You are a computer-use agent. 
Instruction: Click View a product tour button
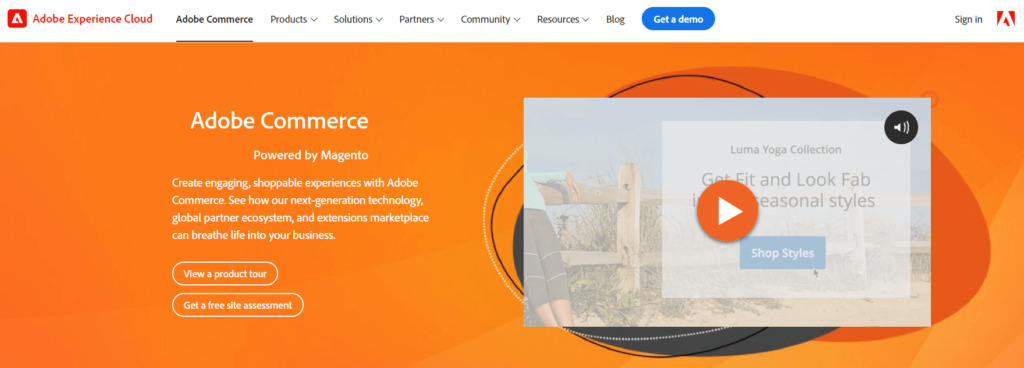point(225,274)
